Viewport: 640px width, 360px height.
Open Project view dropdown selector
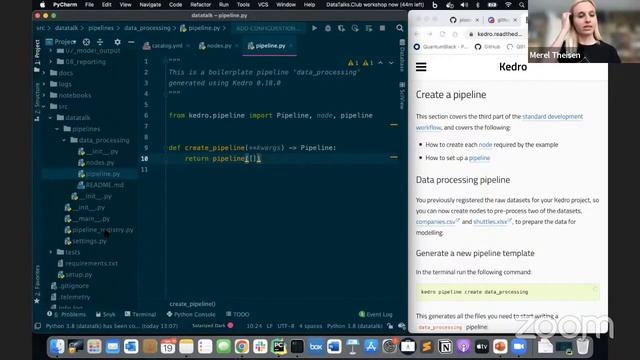coord(62,42)
